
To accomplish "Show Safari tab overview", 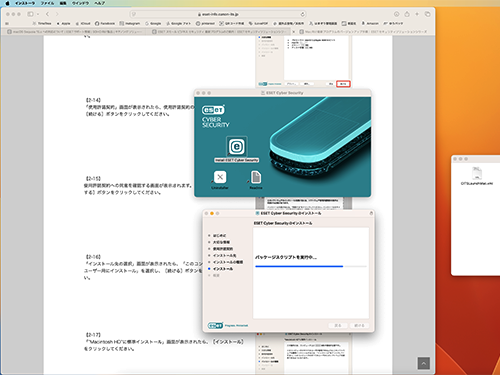I will [427, 14].
